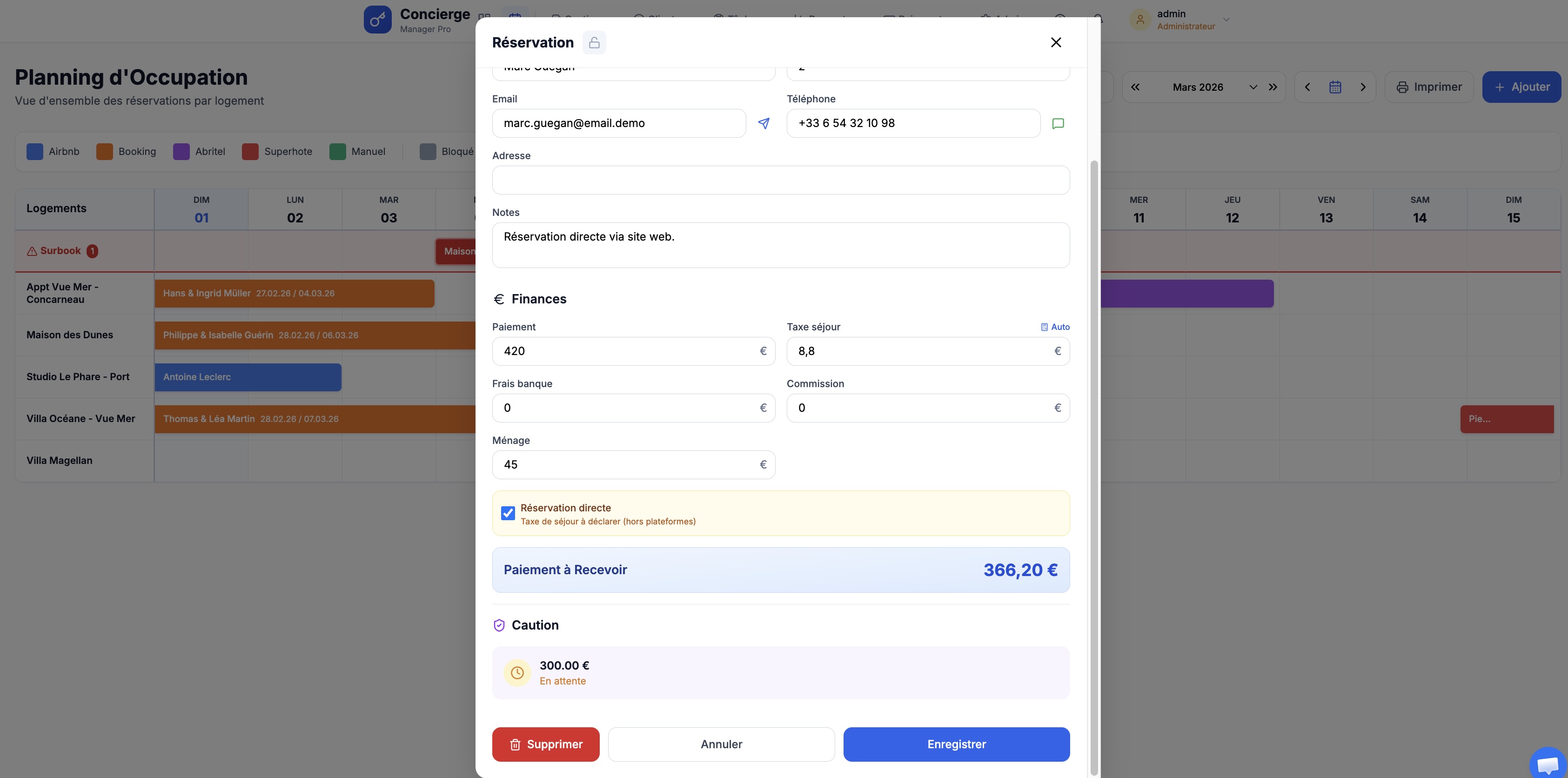Click the Annuler button
The width and height of the screenshot is (1568, 778).
pos(721,744)
